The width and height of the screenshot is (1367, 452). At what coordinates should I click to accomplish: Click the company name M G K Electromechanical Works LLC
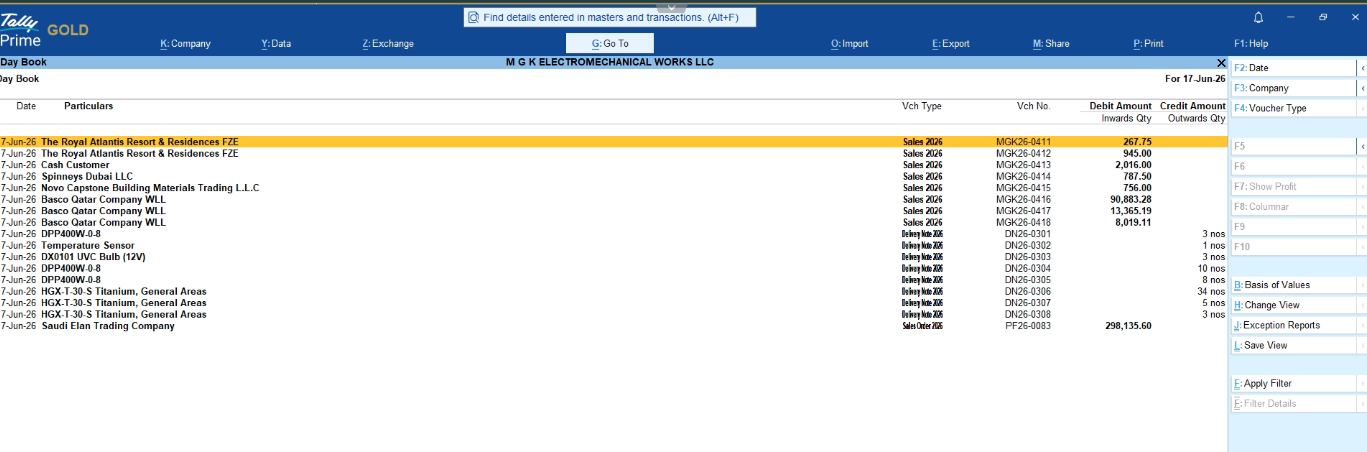[x=610, y=62]
